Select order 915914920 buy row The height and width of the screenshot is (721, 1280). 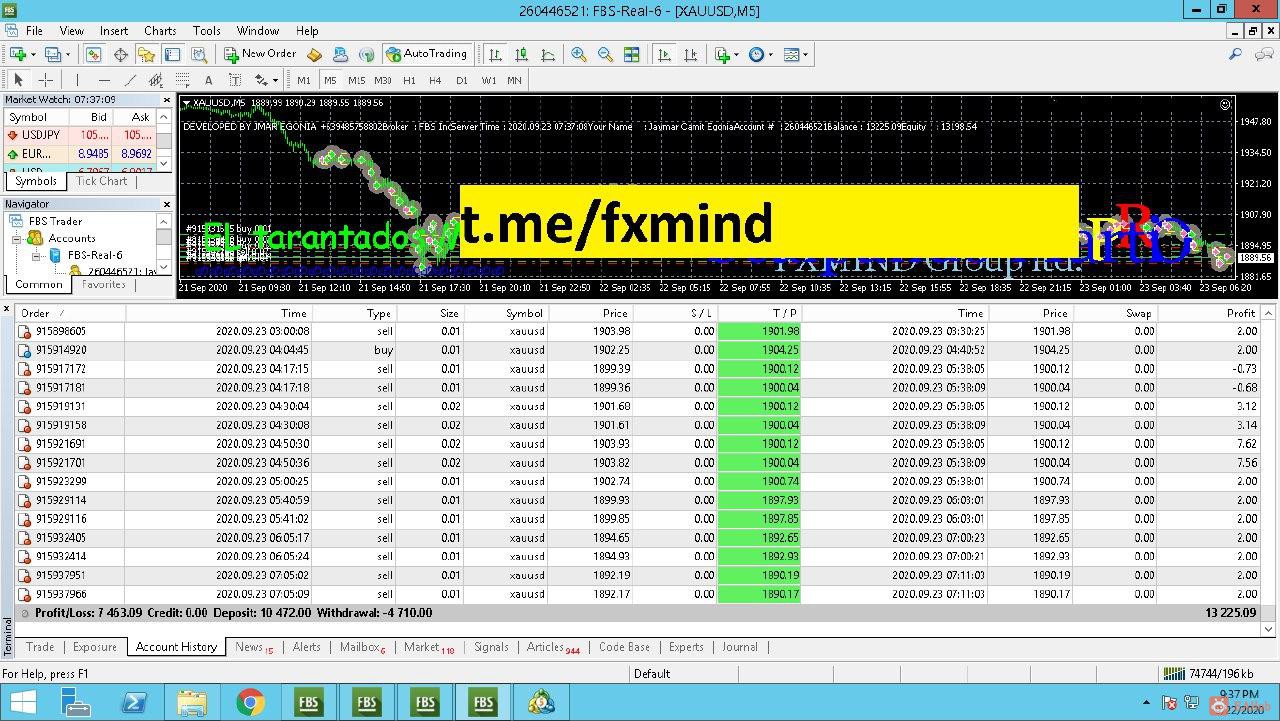coord(639,350)
